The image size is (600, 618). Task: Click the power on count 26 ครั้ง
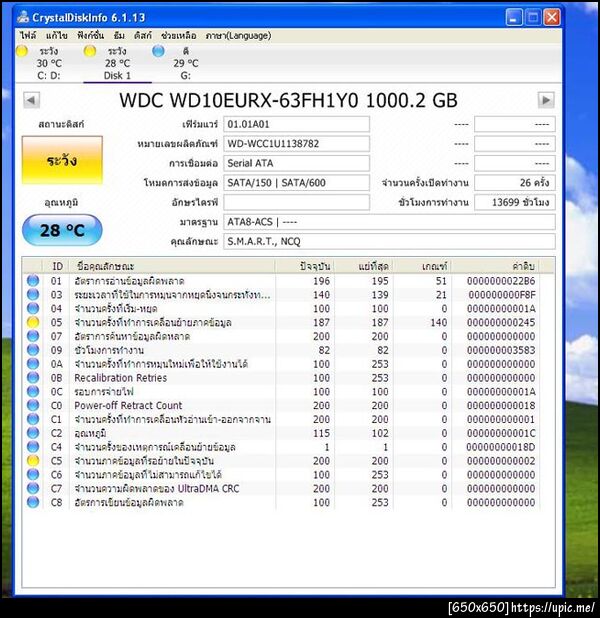(514, 182)
